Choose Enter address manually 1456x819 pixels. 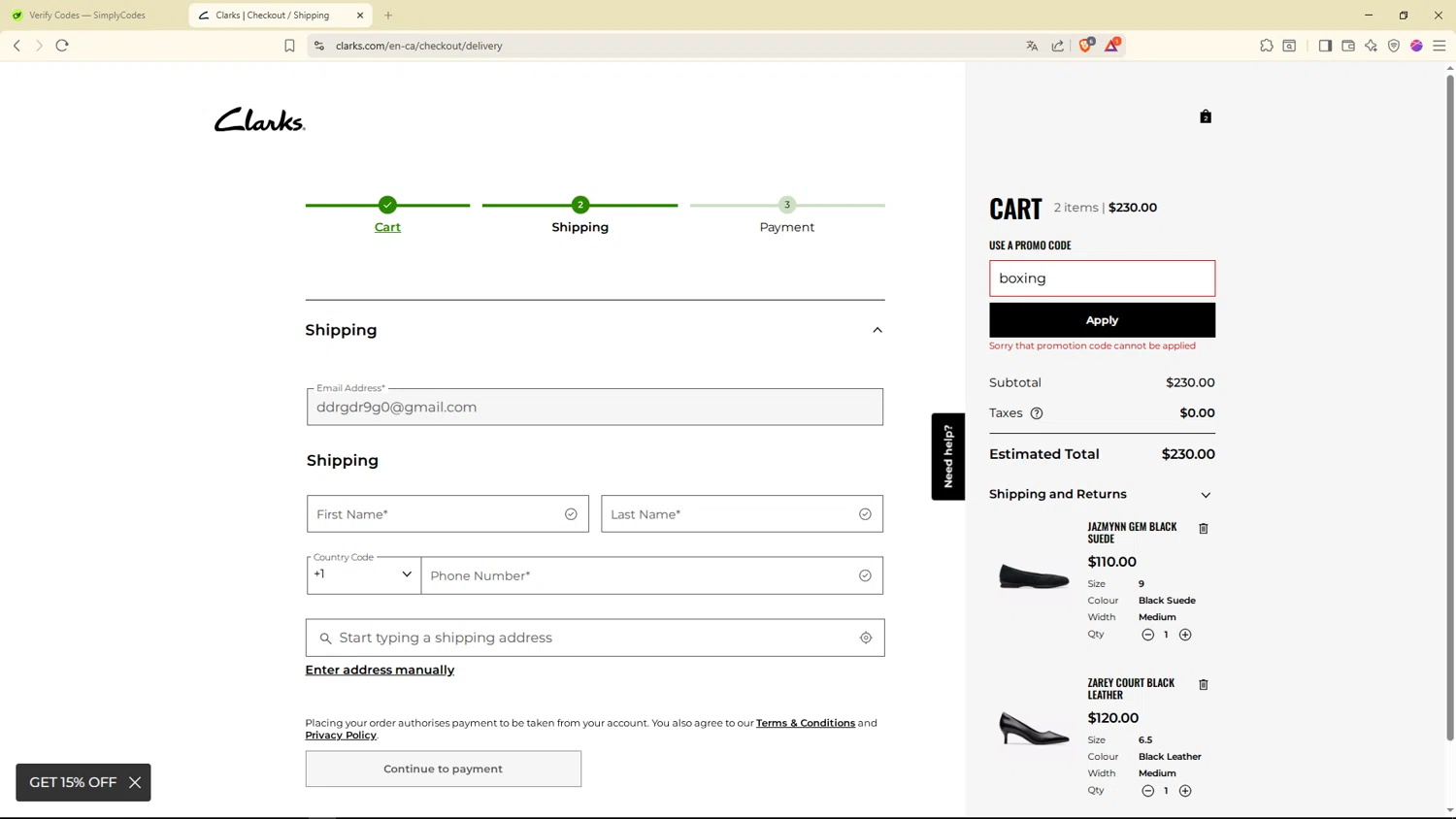[380, 670]
